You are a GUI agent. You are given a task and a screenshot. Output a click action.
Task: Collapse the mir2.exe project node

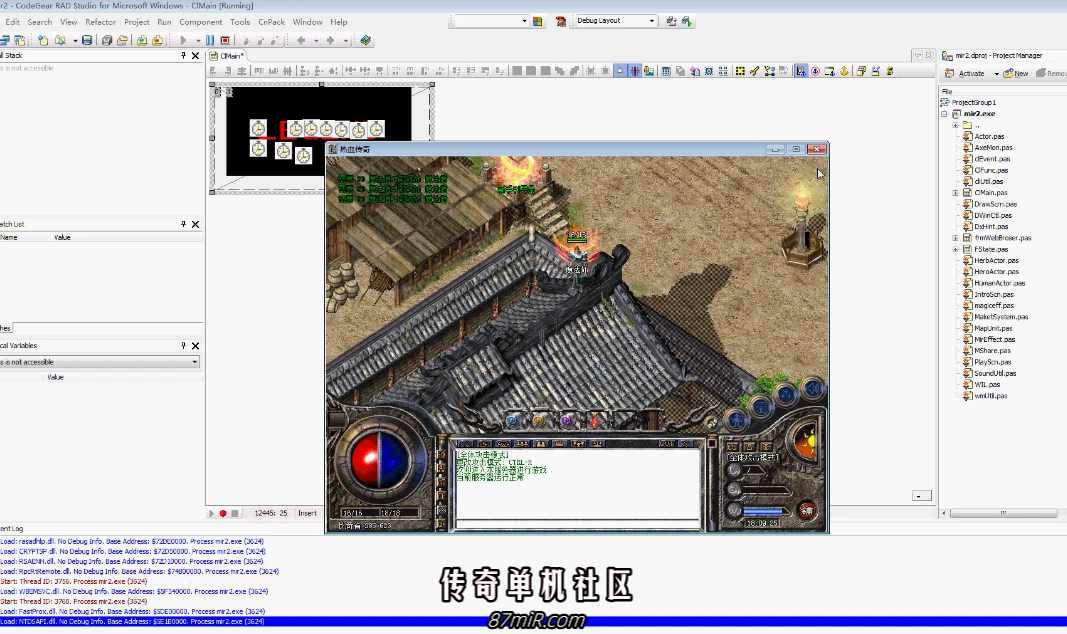point(945,114)
